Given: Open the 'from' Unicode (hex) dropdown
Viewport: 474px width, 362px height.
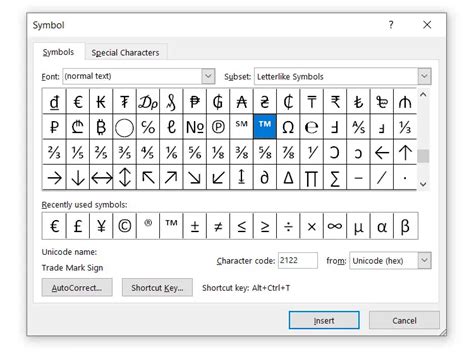Looking at the screenshot, I should pyautogui.click(x=424, y=260).
